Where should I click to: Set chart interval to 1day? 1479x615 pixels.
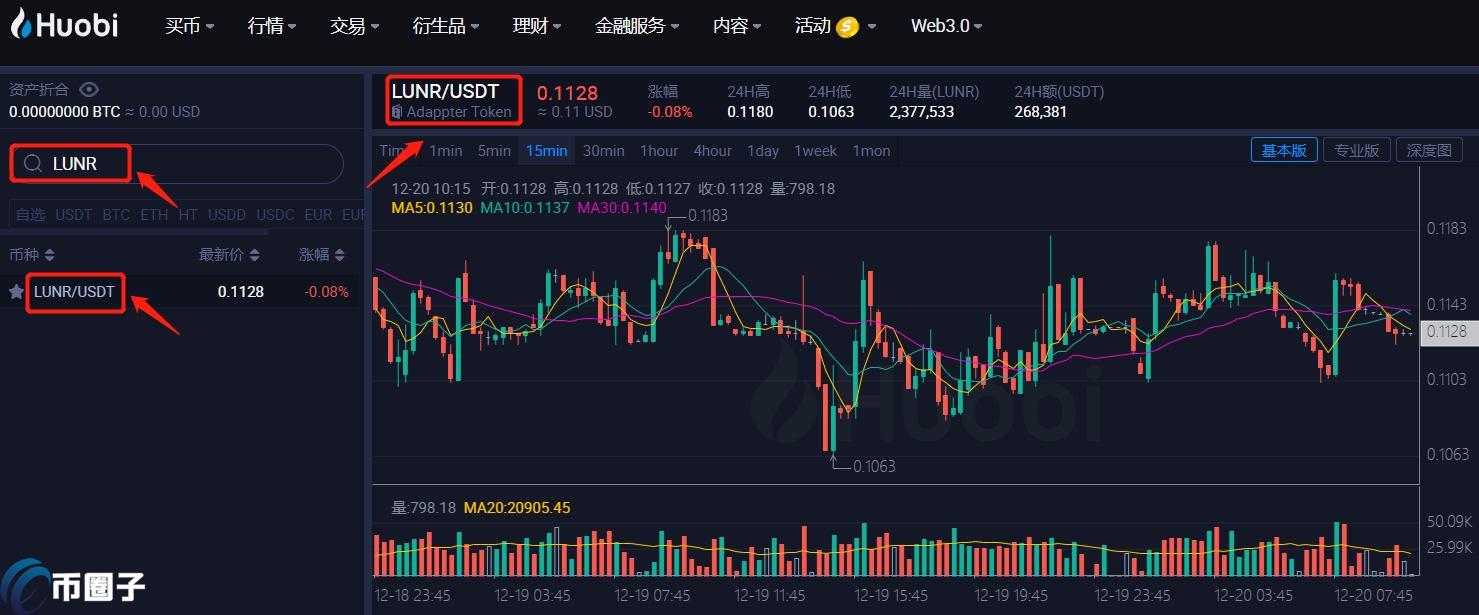pyautogui.click(x=763, y=151)
